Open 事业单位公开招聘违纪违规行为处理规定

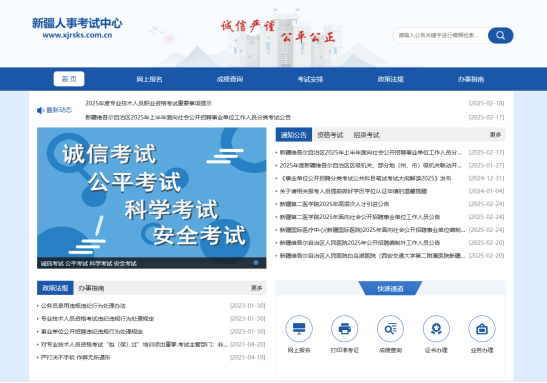coord(92,332)
